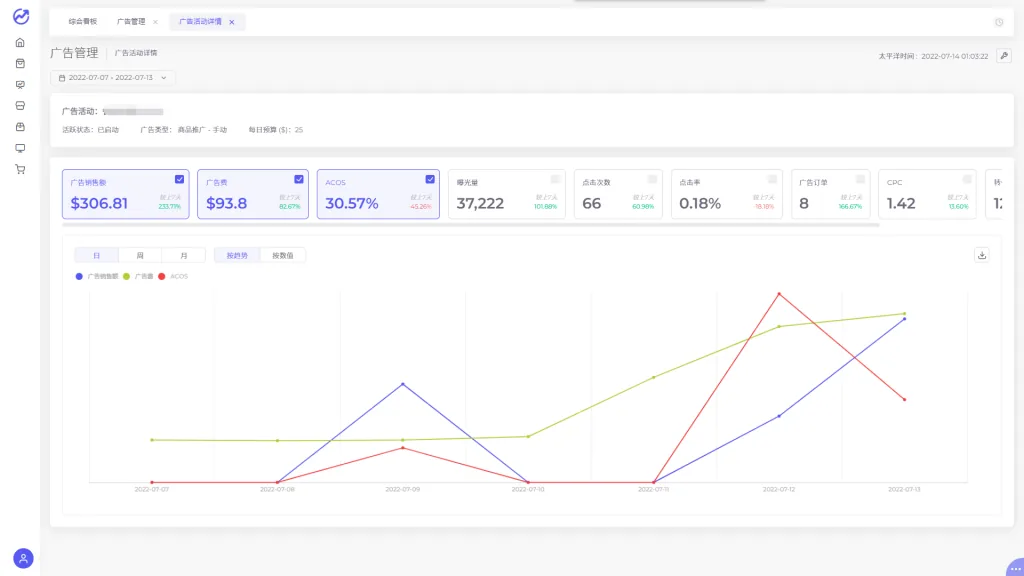Check the 广告订单 metric checkbox

860,179
